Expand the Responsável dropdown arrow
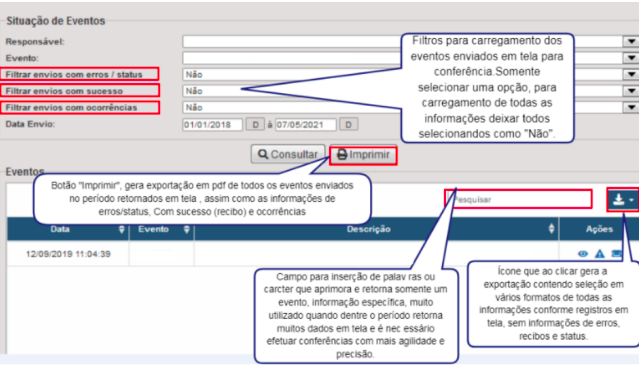The height and width of the screenshot is (369, 643). pyautogui.click(x=632, y=41)
